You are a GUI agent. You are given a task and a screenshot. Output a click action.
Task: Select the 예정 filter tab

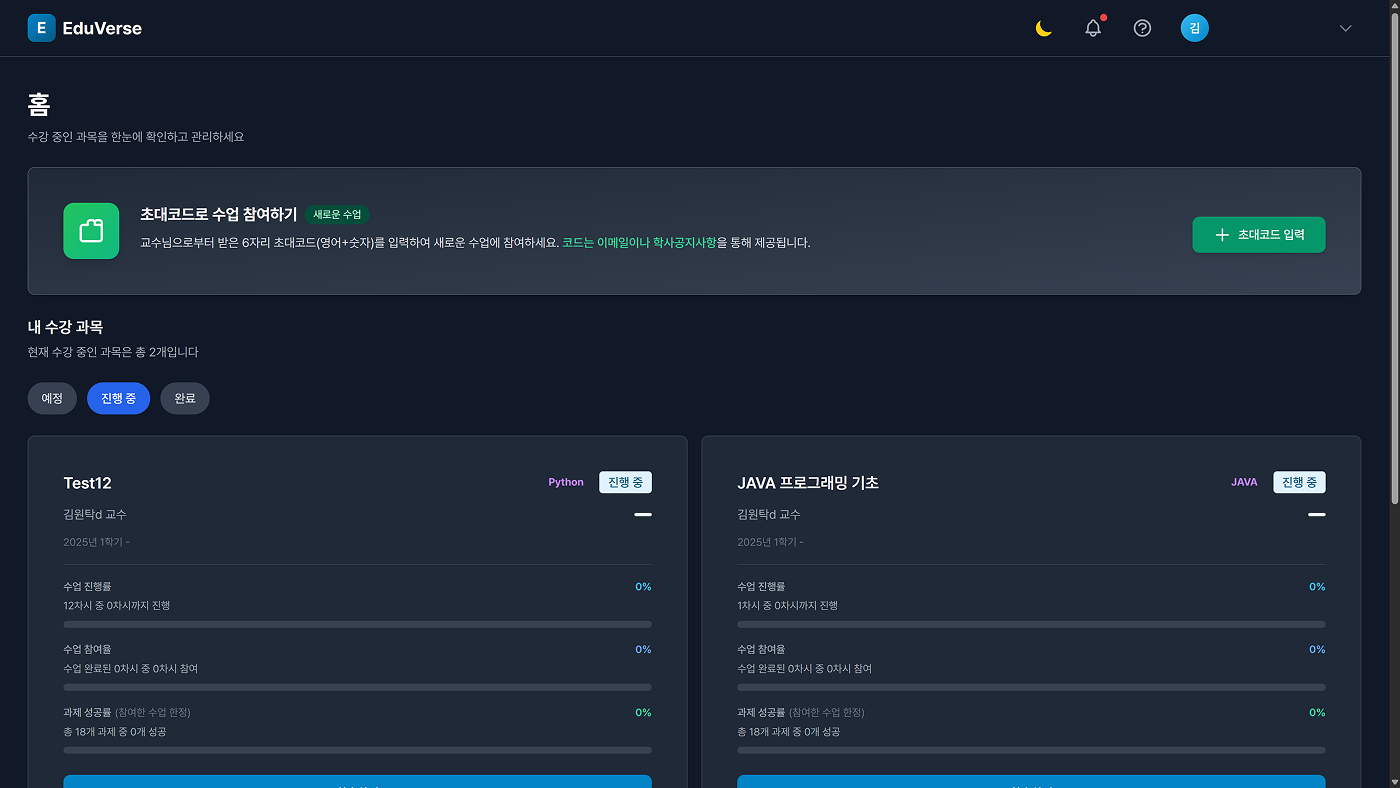point(52,398)
